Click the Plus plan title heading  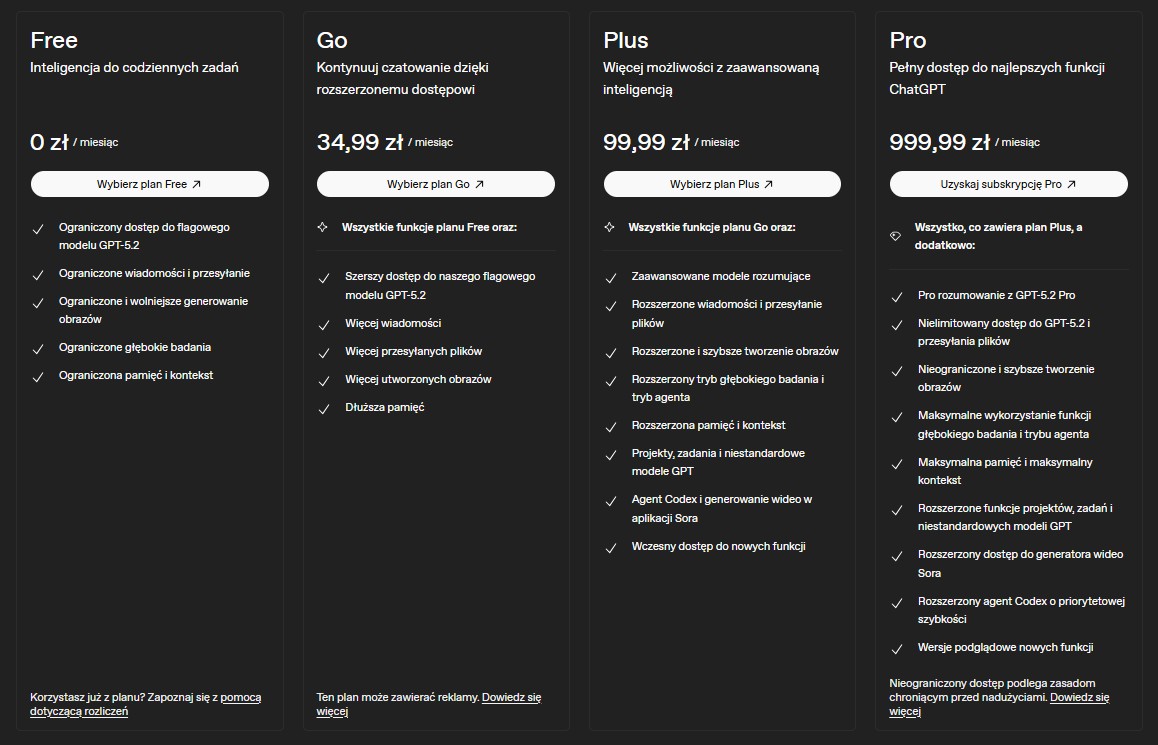click(x=626, y=40)
